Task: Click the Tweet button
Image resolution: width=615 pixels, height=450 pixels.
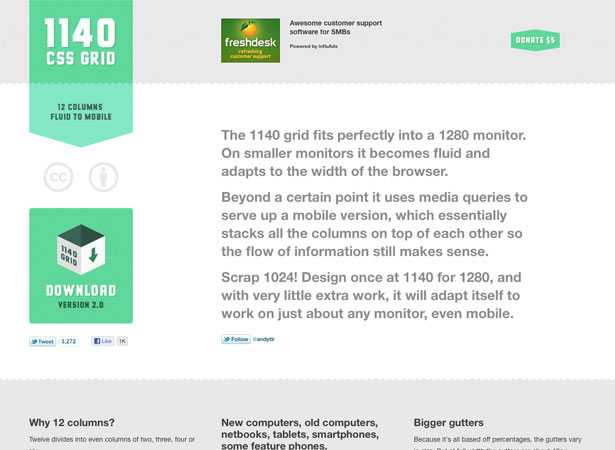Action: [x=42, y=341]
